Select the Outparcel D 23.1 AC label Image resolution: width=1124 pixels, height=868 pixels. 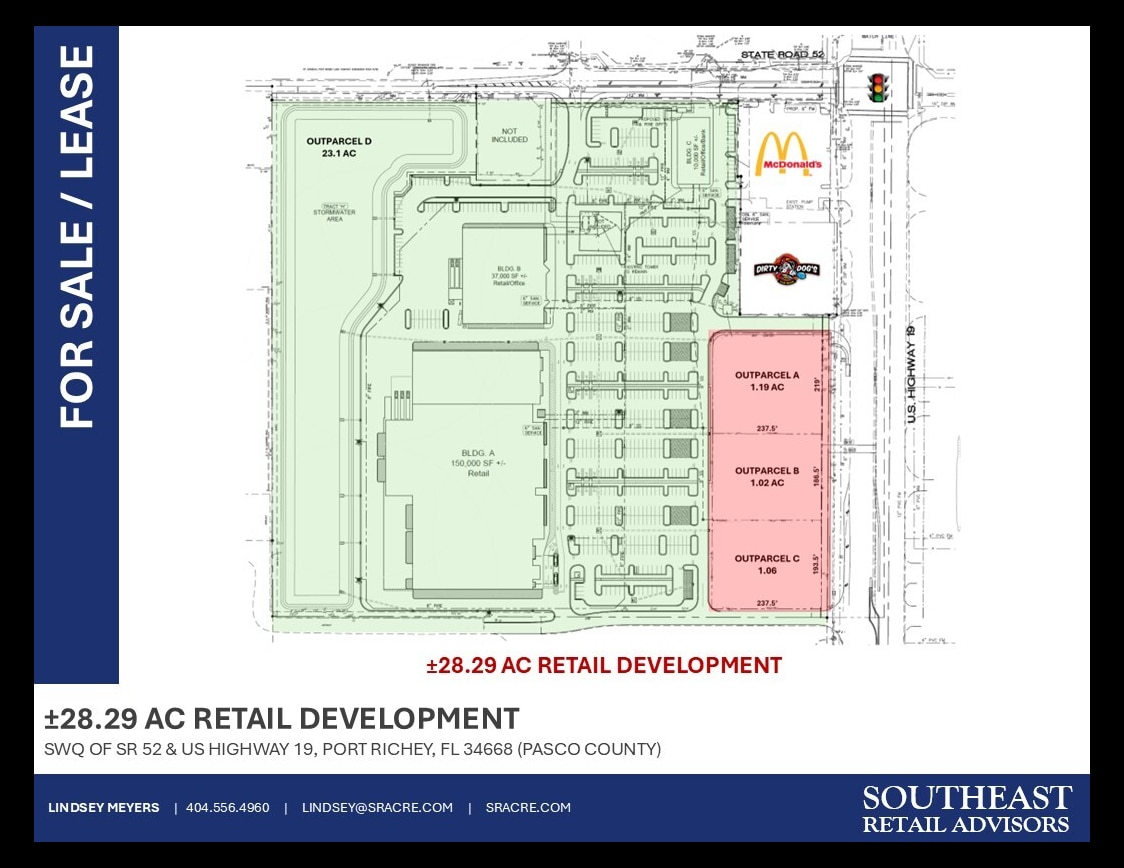(339, 147)
